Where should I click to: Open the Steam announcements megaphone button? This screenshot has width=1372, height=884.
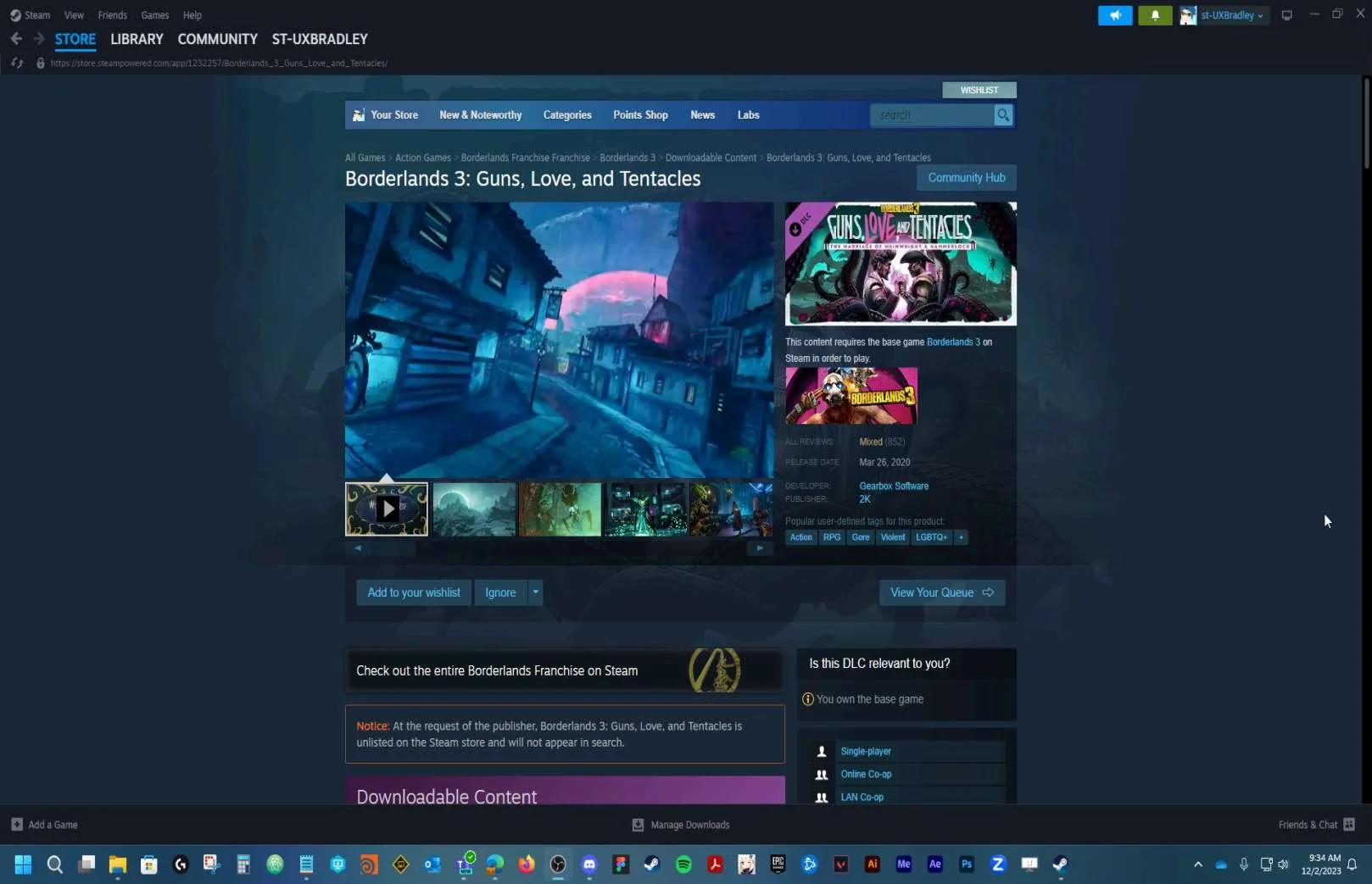click(1115, 15)
